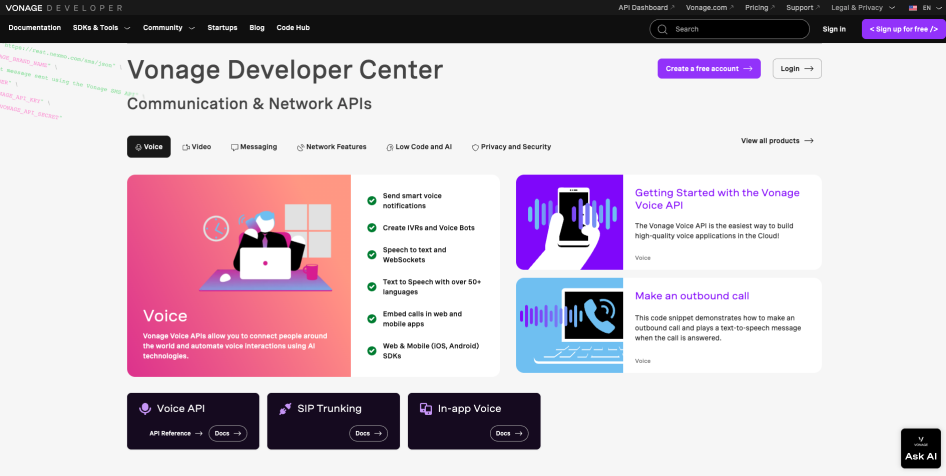Click the Voice API card title

[x=180, y=408]
